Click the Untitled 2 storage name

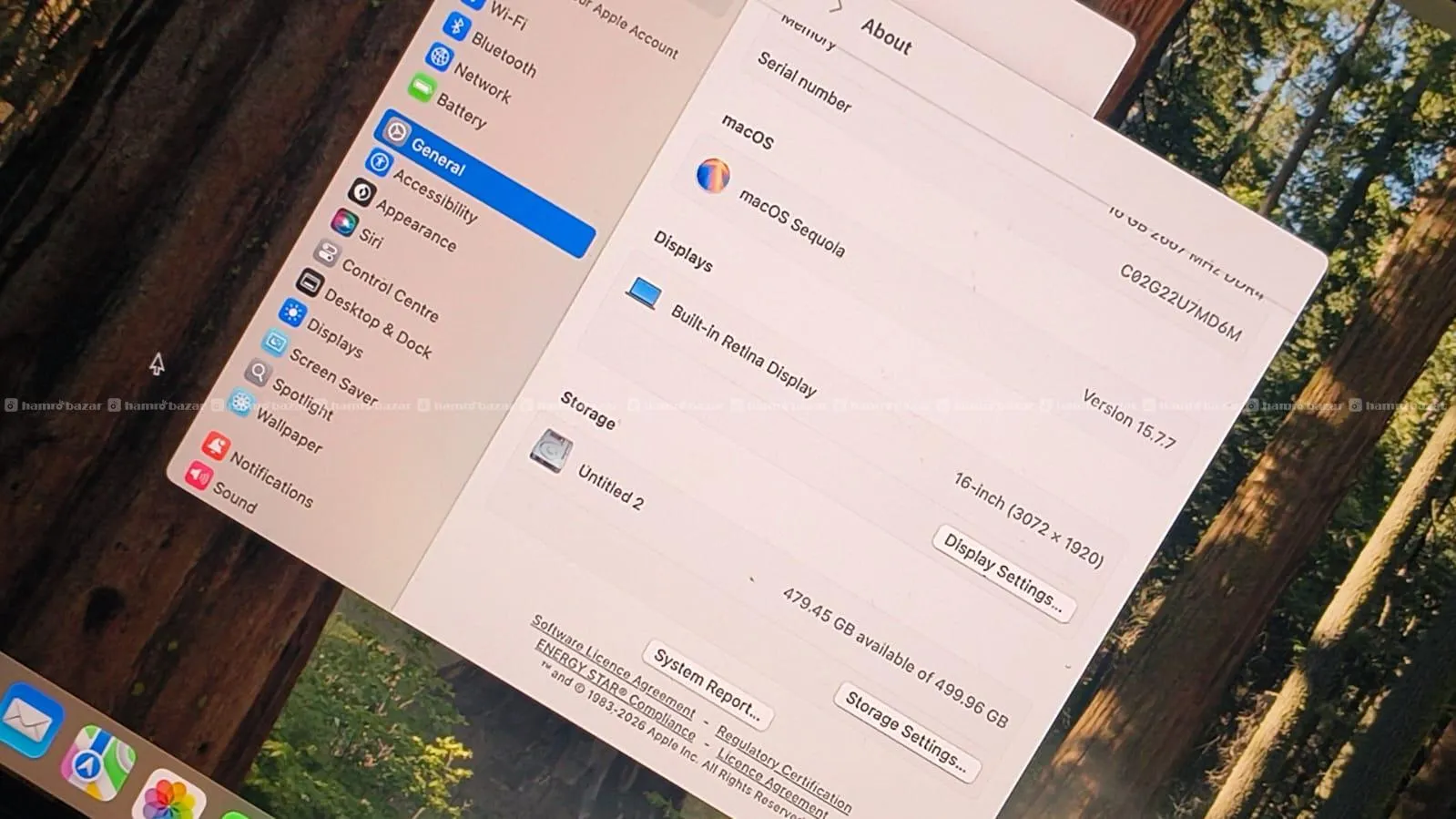tap(611, 486)
